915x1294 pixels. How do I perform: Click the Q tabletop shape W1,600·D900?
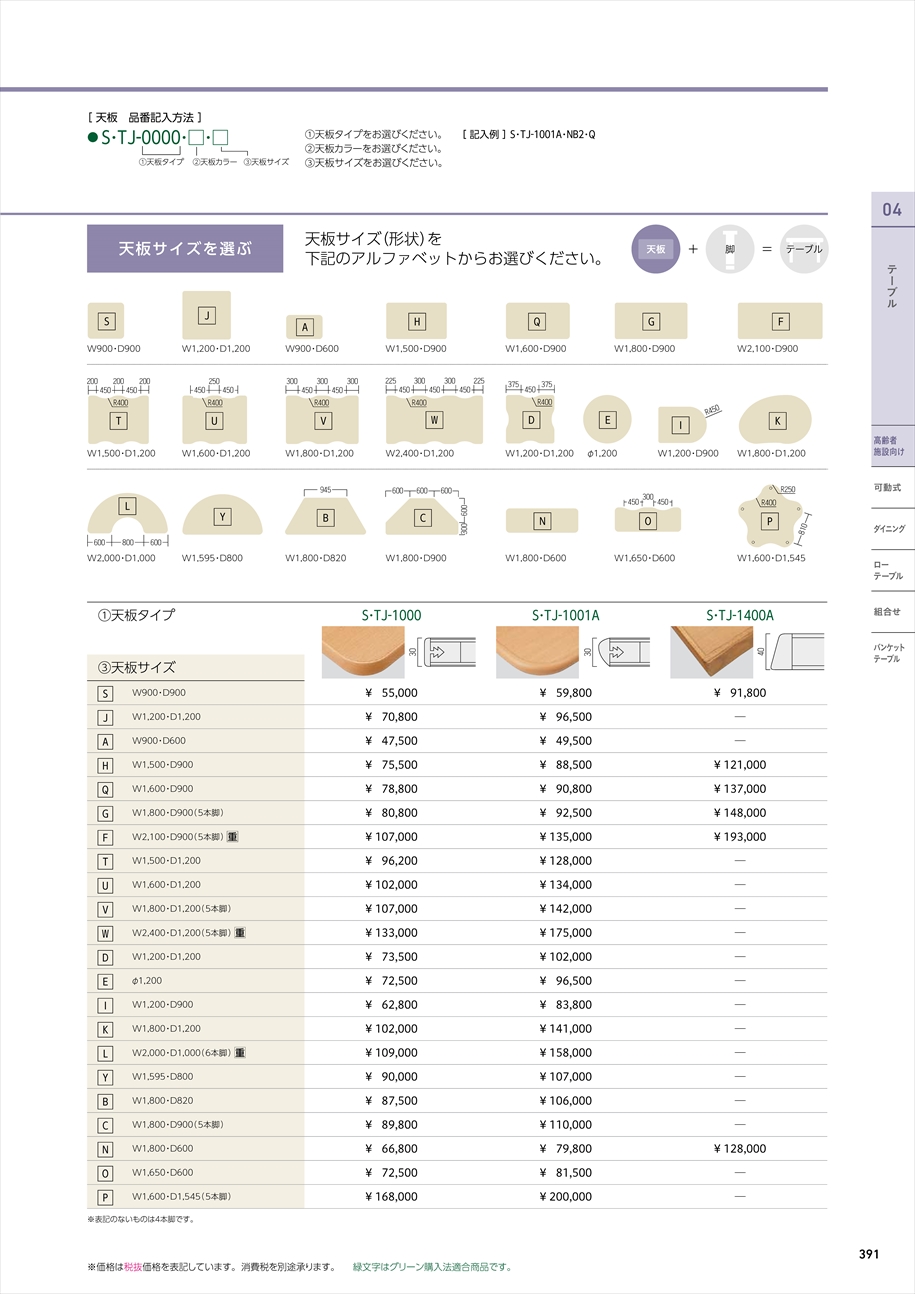[x=537, y=321]
